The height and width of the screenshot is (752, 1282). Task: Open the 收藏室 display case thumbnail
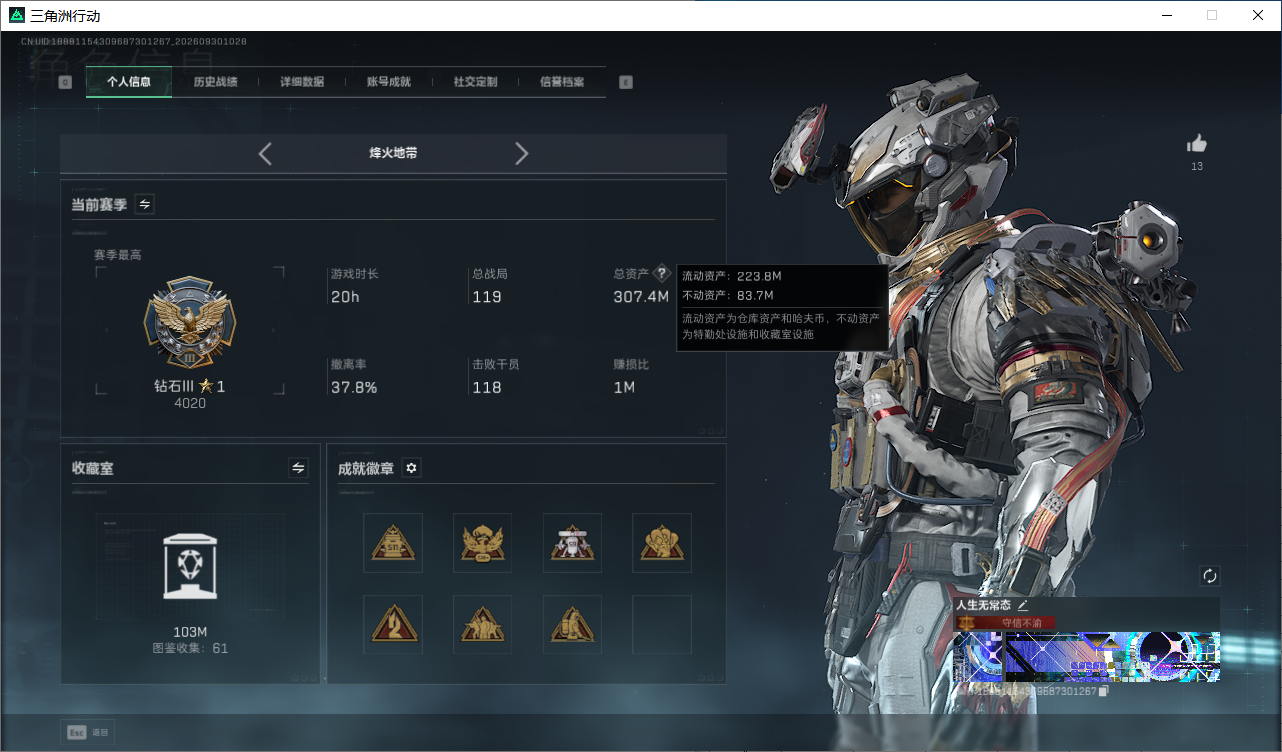(x=190, y=565)
